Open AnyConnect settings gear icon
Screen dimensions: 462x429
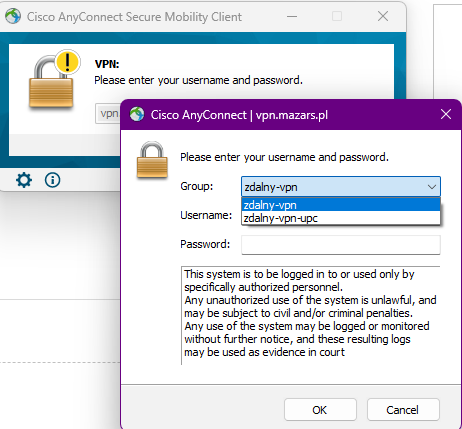click(x=24, y=180)
